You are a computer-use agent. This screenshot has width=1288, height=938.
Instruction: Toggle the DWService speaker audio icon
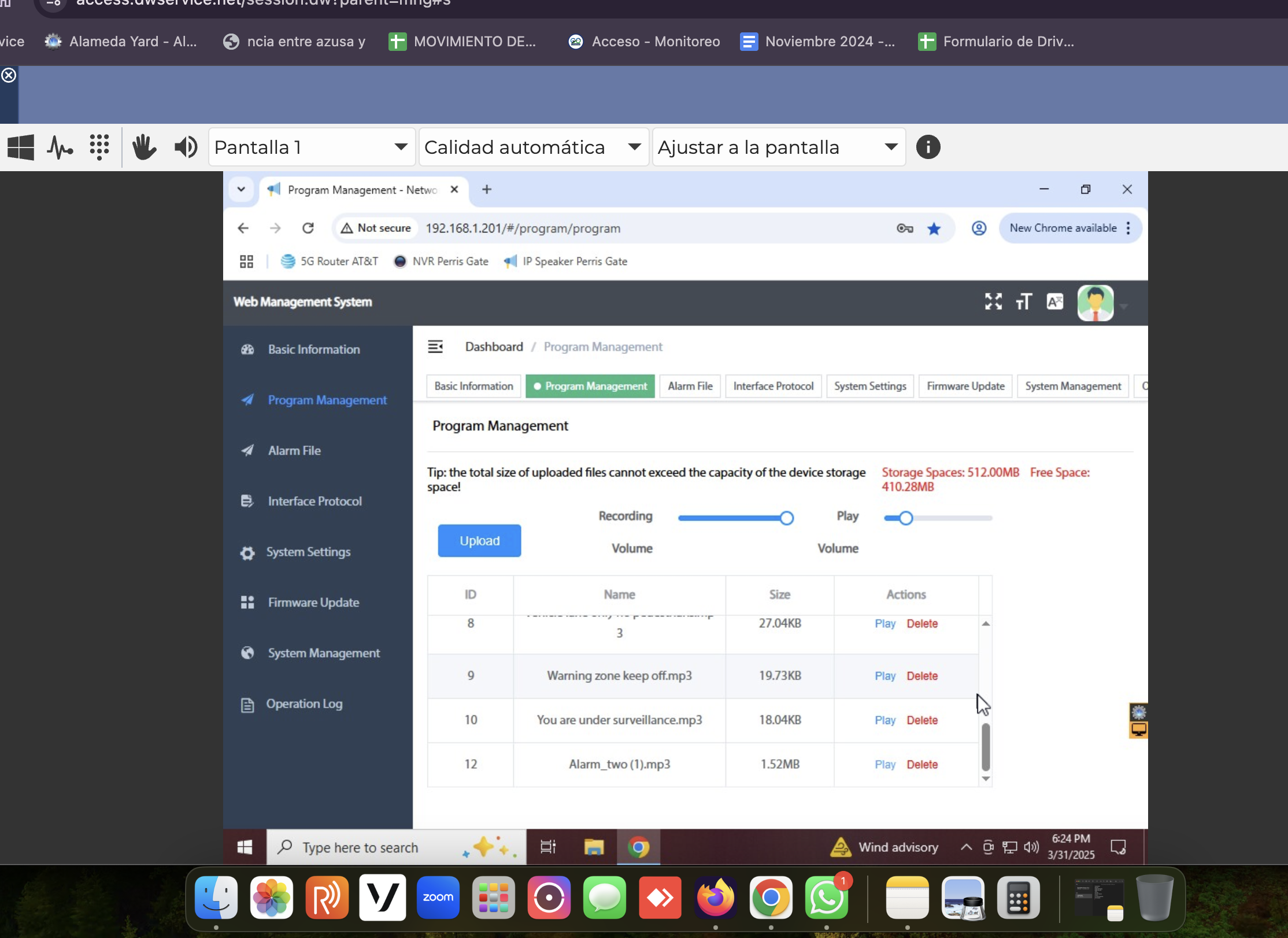tap(186, 147)
